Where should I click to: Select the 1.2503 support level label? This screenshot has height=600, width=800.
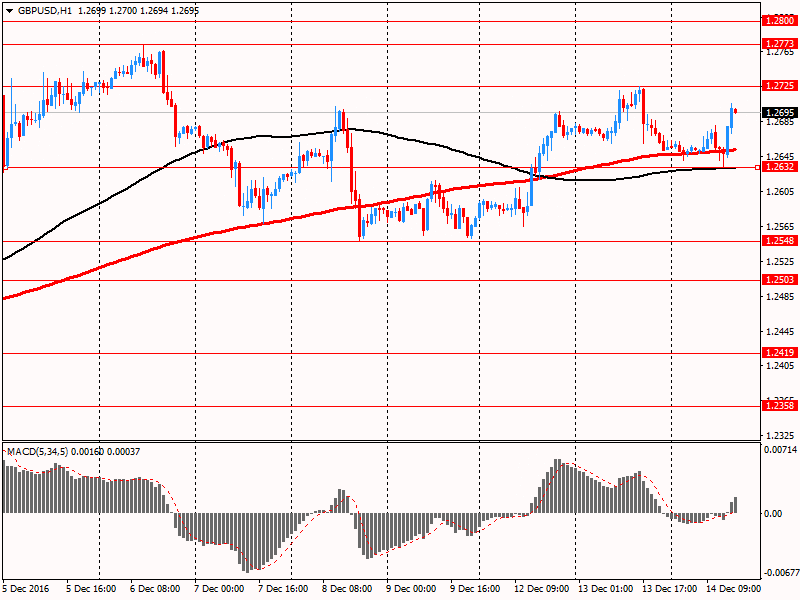tap(780, 280)
